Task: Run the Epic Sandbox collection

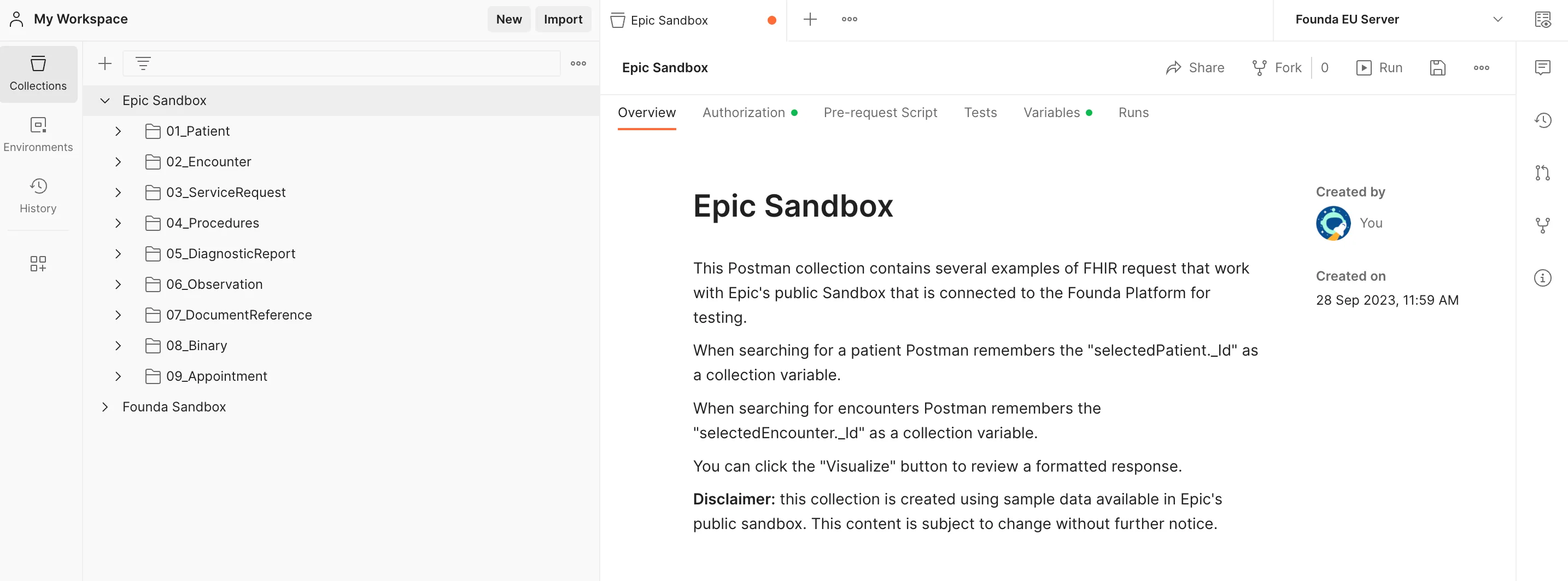Action: click(x=1379, y=68)
